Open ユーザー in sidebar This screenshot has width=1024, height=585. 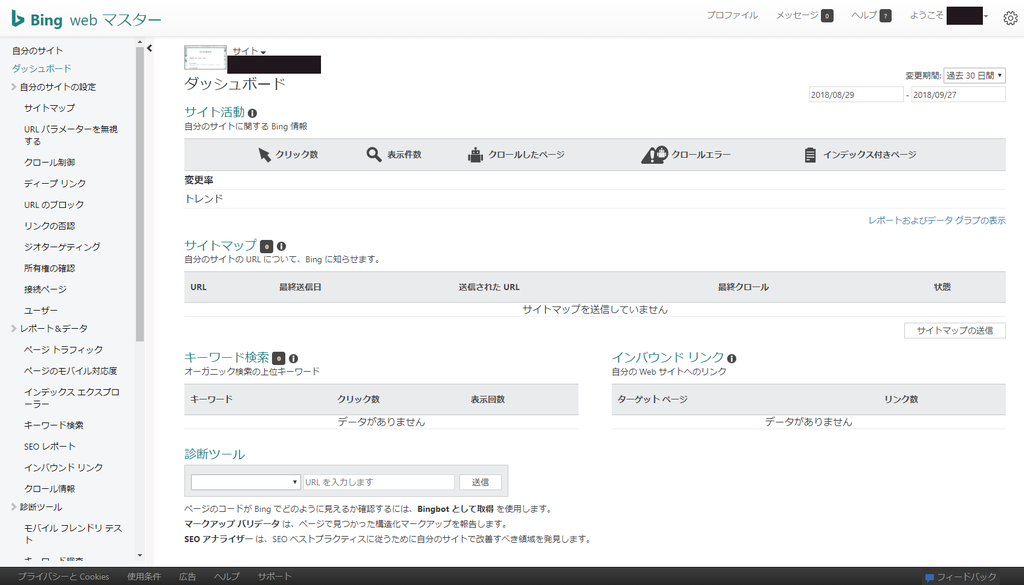pyautogui.click(x=40, y=311)
